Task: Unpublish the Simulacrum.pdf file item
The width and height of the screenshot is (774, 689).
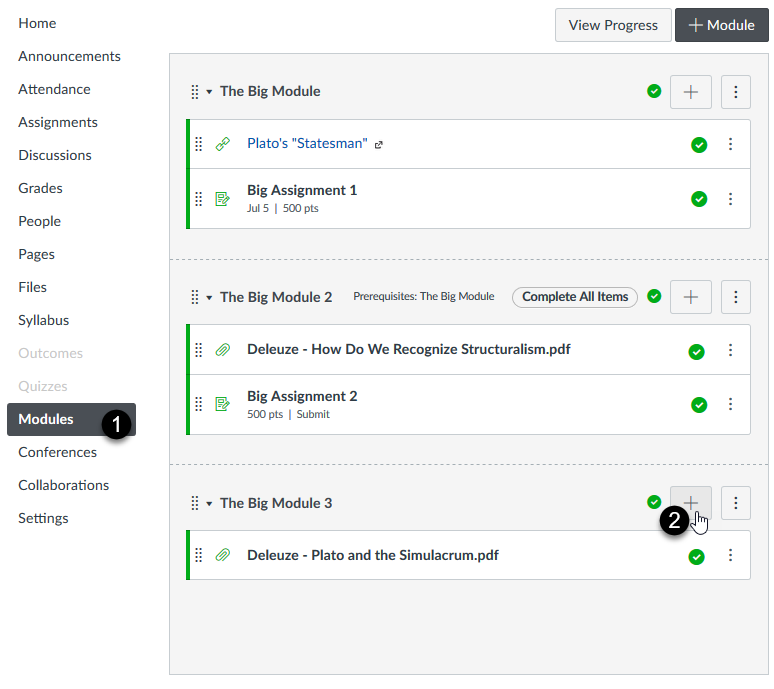Action: (697, 557)
